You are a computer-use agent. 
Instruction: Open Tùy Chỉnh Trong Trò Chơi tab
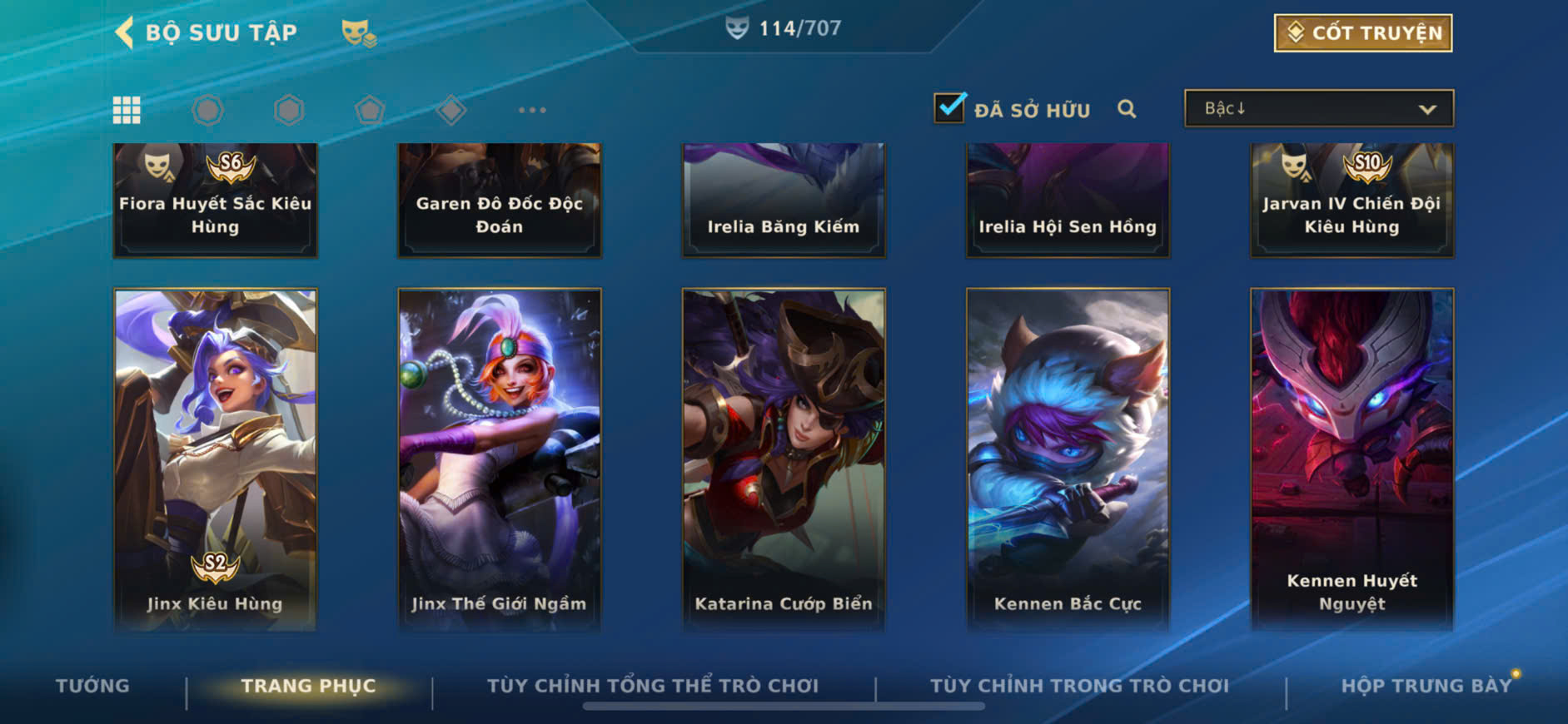pos(1079,686)
